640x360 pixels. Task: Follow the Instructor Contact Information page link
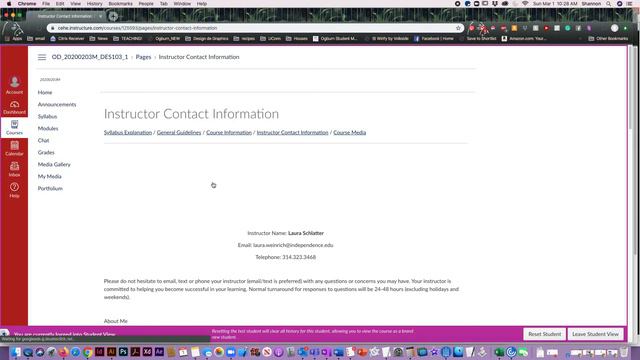pos(292,133)
